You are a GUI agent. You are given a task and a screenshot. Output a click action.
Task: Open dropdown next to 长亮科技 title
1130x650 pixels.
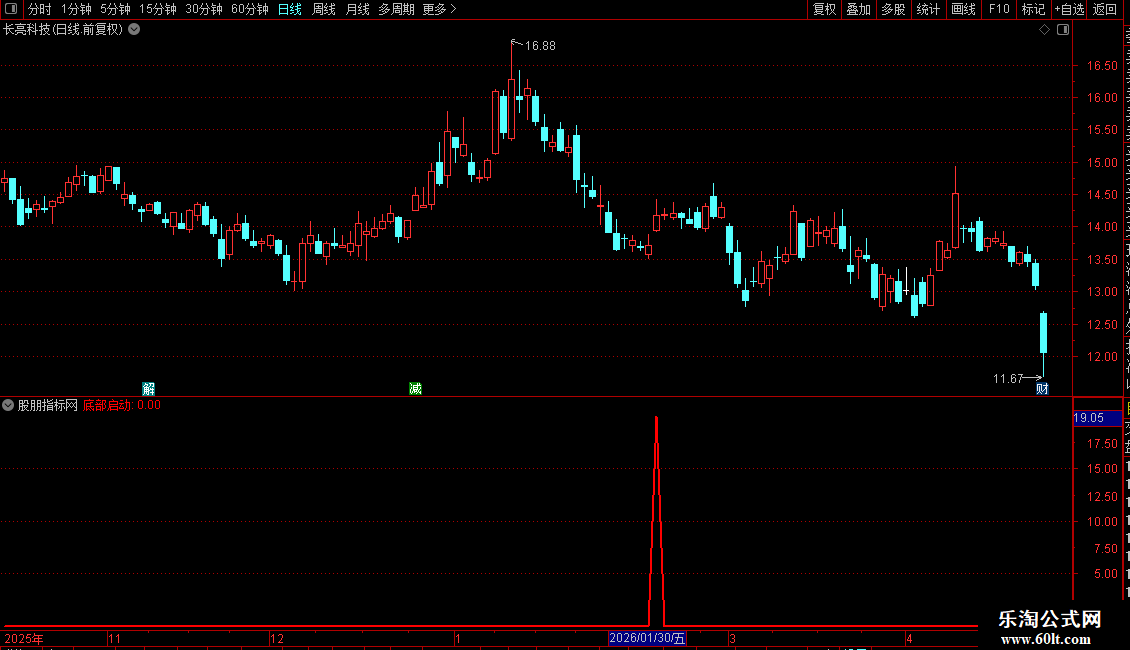134,30
